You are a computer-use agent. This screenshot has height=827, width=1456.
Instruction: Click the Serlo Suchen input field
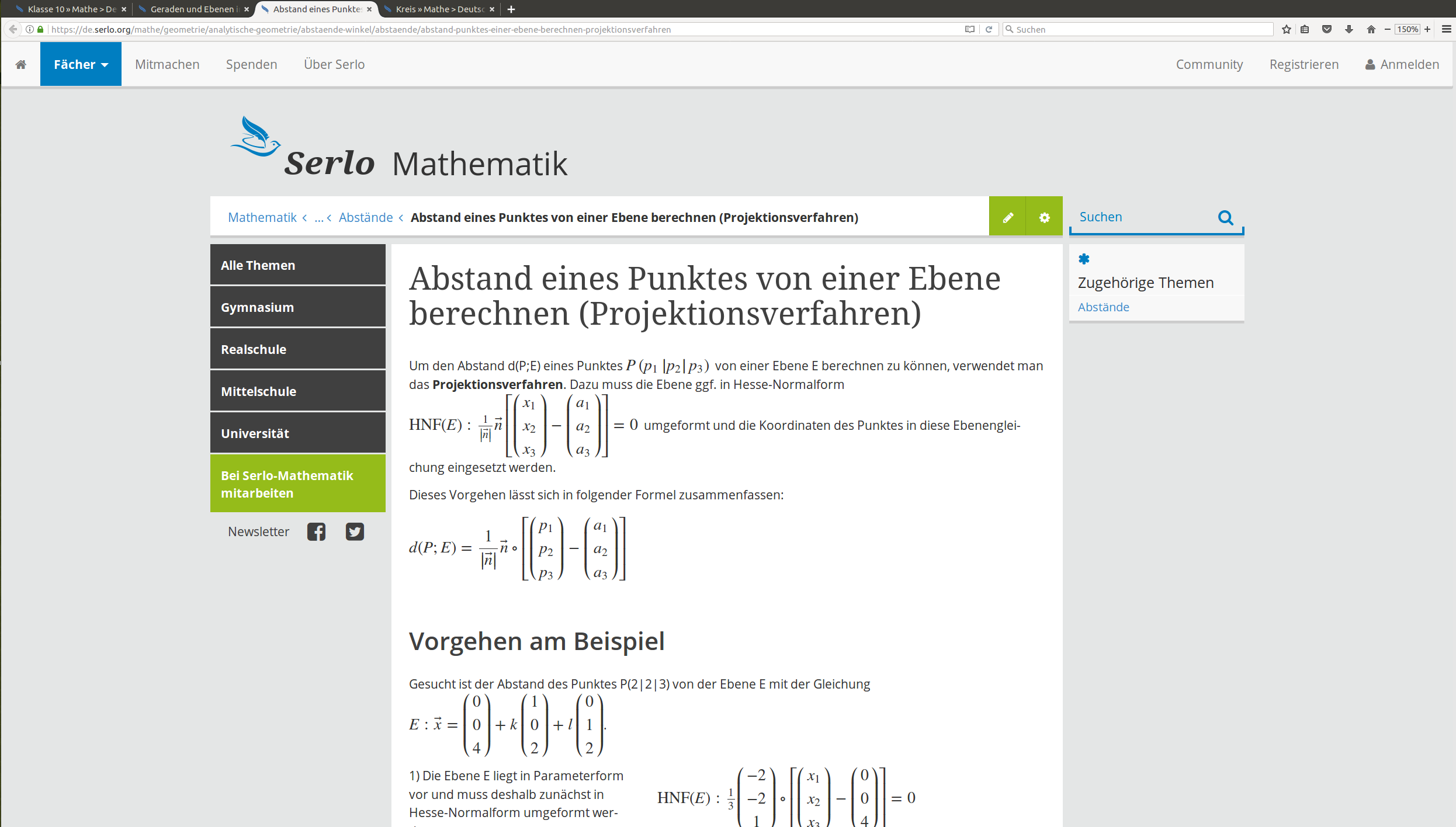pos(1142,217)
